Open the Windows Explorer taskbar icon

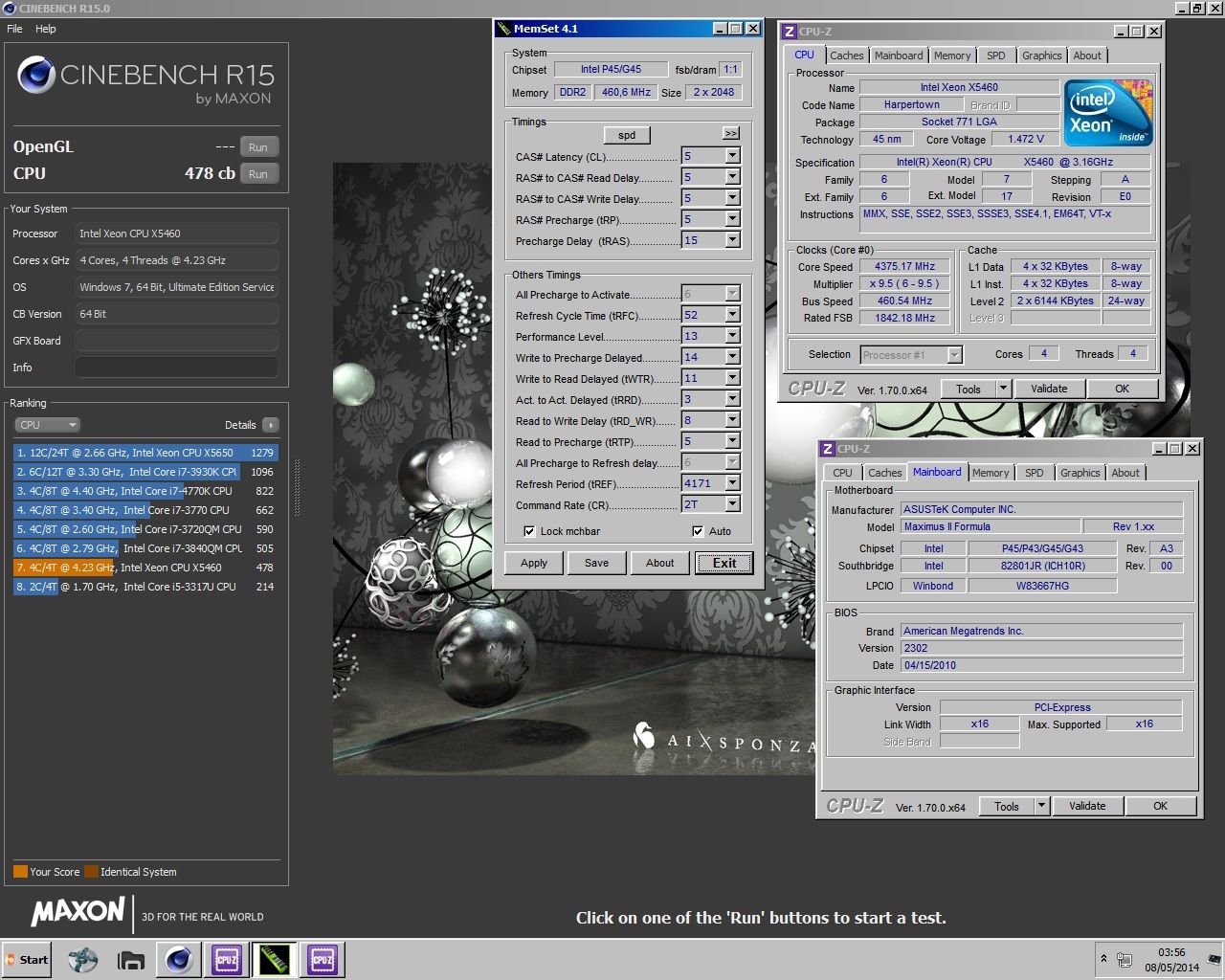(x=130, y=960)
